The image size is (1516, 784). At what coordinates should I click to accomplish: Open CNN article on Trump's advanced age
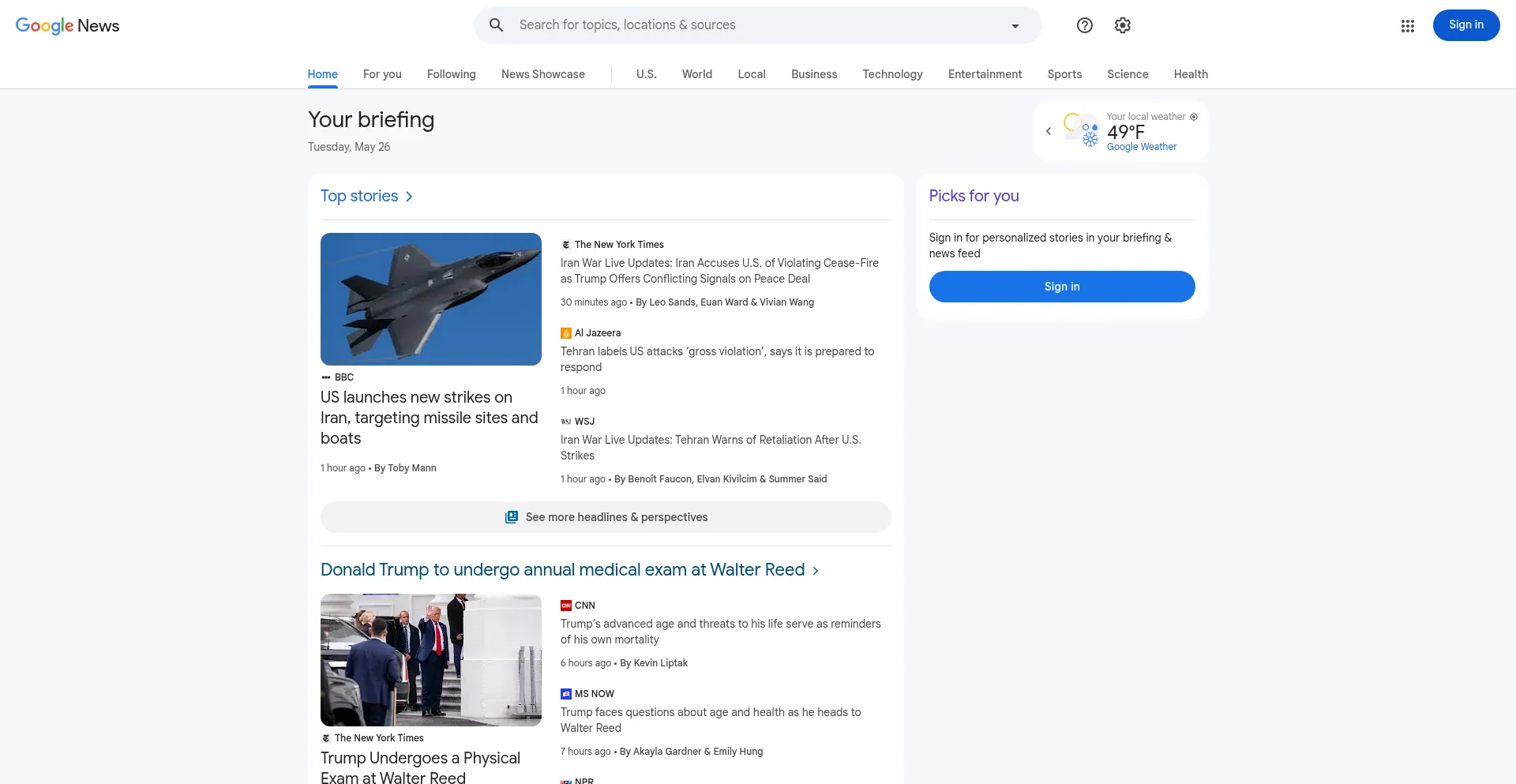coord(721,632)
